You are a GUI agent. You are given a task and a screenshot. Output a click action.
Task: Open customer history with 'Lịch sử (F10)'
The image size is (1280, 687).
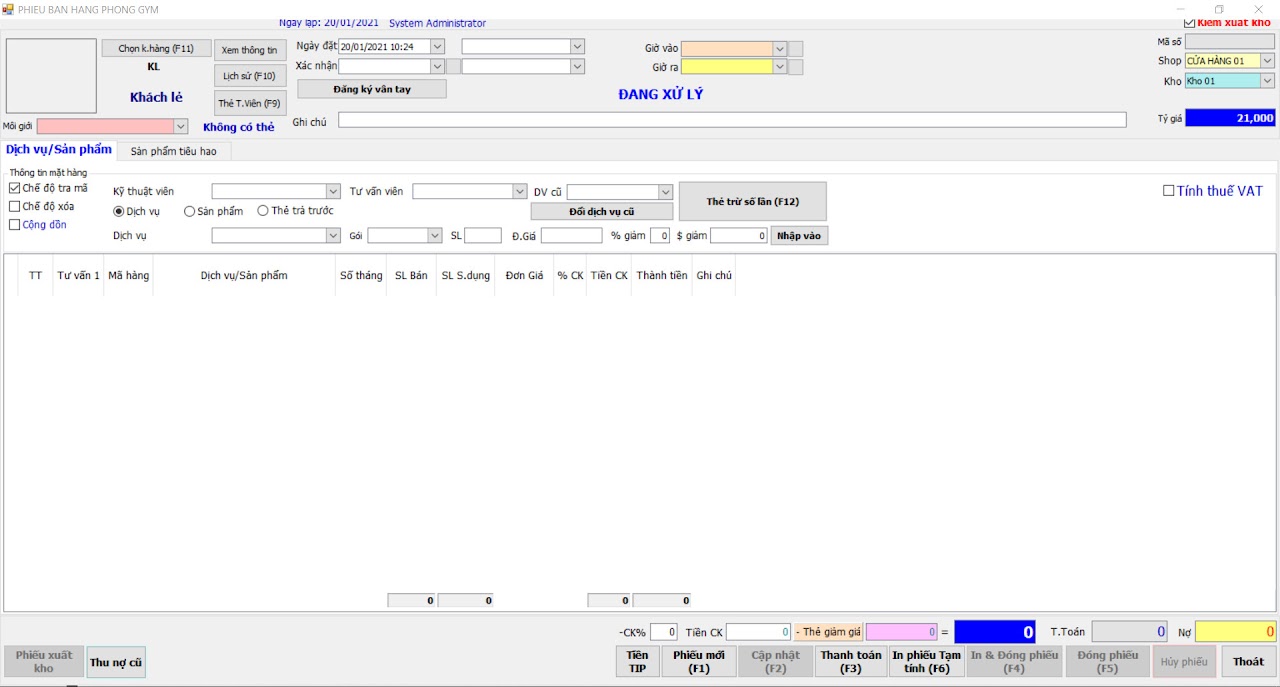pos(250,76)
